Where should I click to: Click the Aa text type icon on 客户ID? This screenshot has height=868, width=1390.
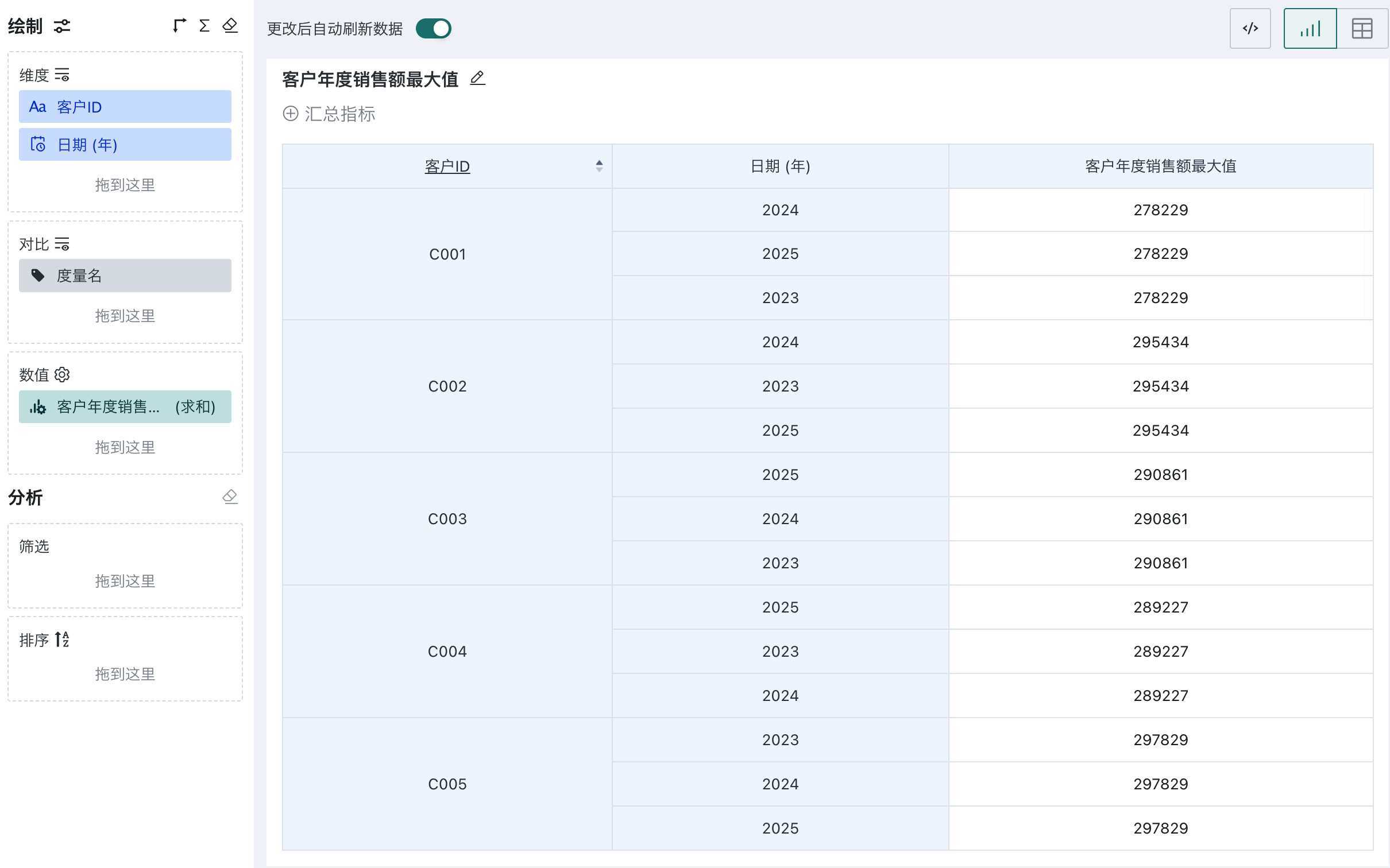tap(38, 107)
